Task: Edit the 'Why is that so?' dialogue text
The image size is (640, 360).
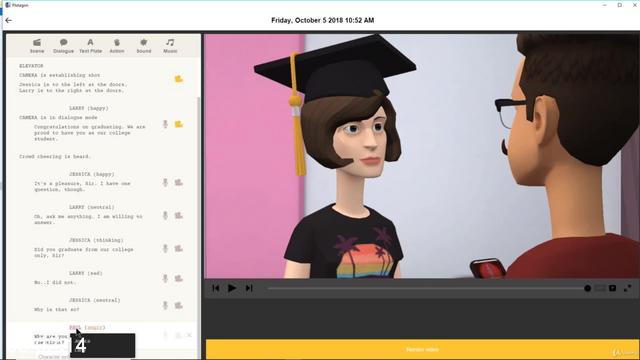Action: point(56,309)
